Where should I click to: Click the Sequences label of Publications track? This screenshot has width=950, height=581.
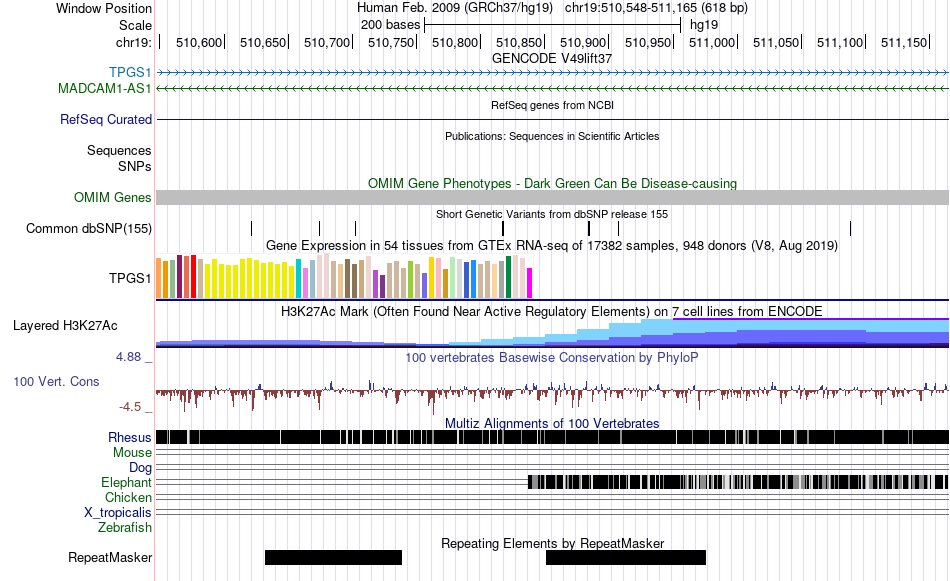(119, 150)
